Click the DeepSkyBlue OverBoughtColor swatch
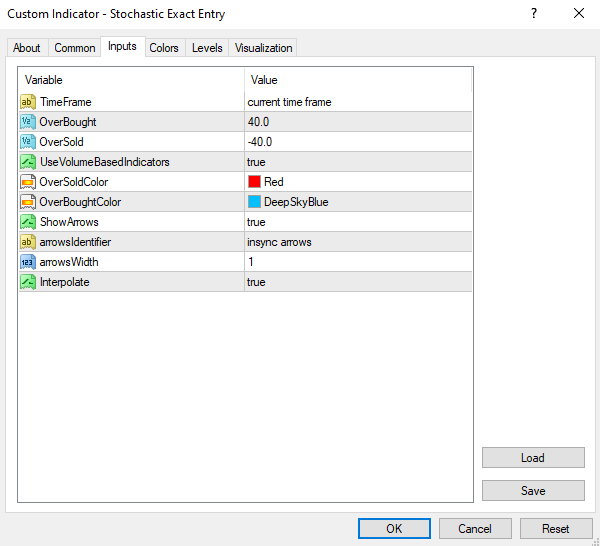The image size is (600, 546). point(254,202)
